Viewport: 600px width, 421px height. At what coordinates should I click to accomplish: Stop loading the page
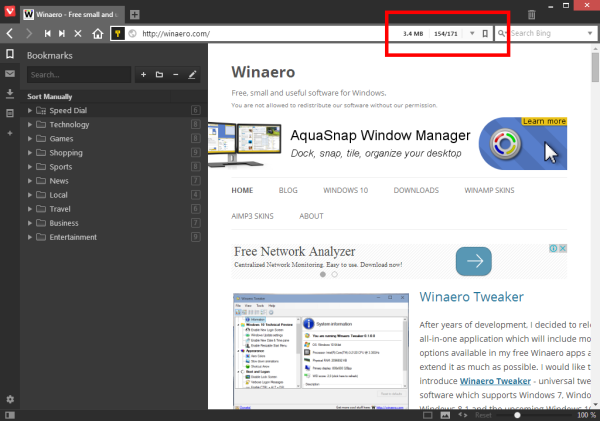78,34
